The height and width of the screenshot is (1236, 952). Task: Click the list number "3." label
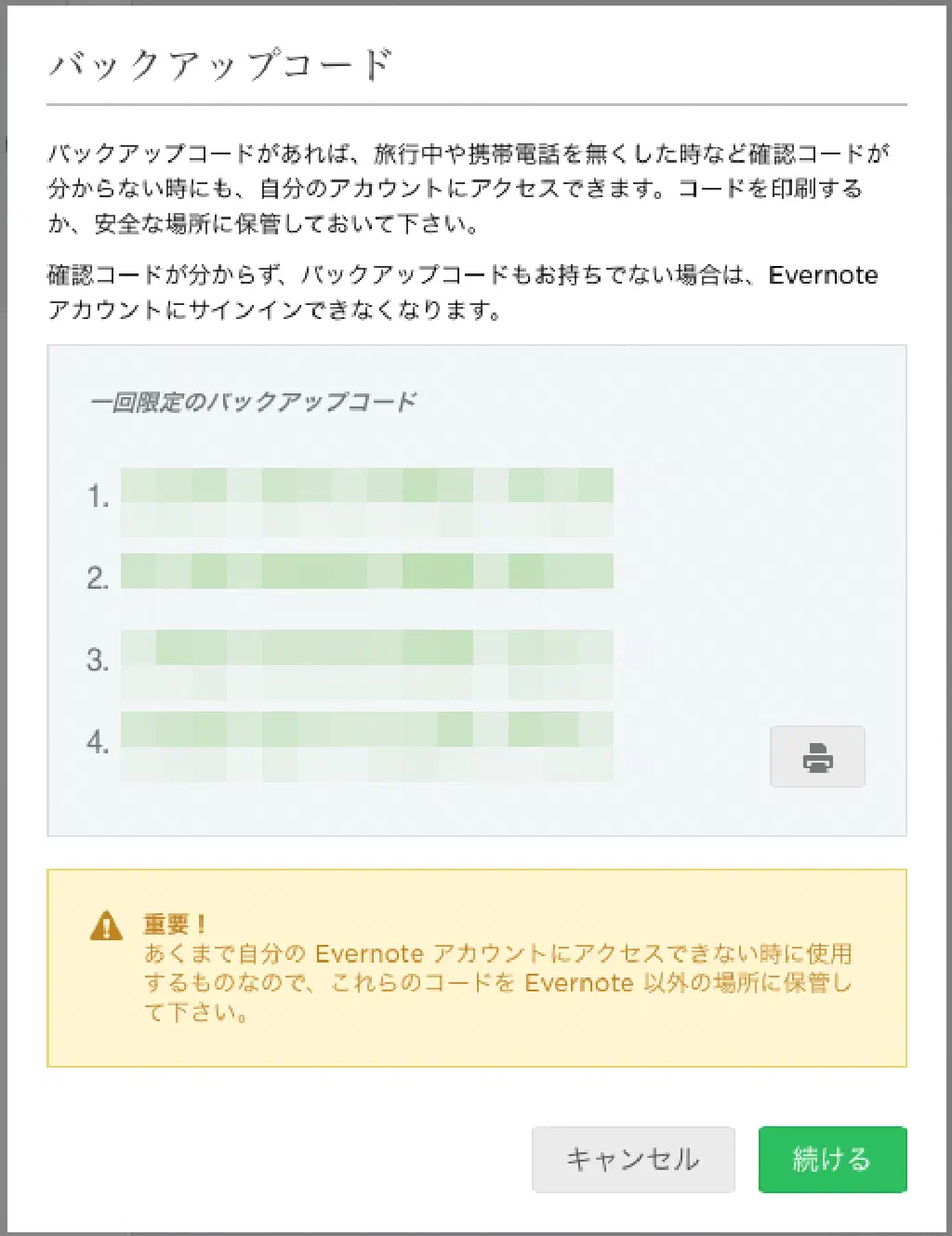(x=99, y=660)
